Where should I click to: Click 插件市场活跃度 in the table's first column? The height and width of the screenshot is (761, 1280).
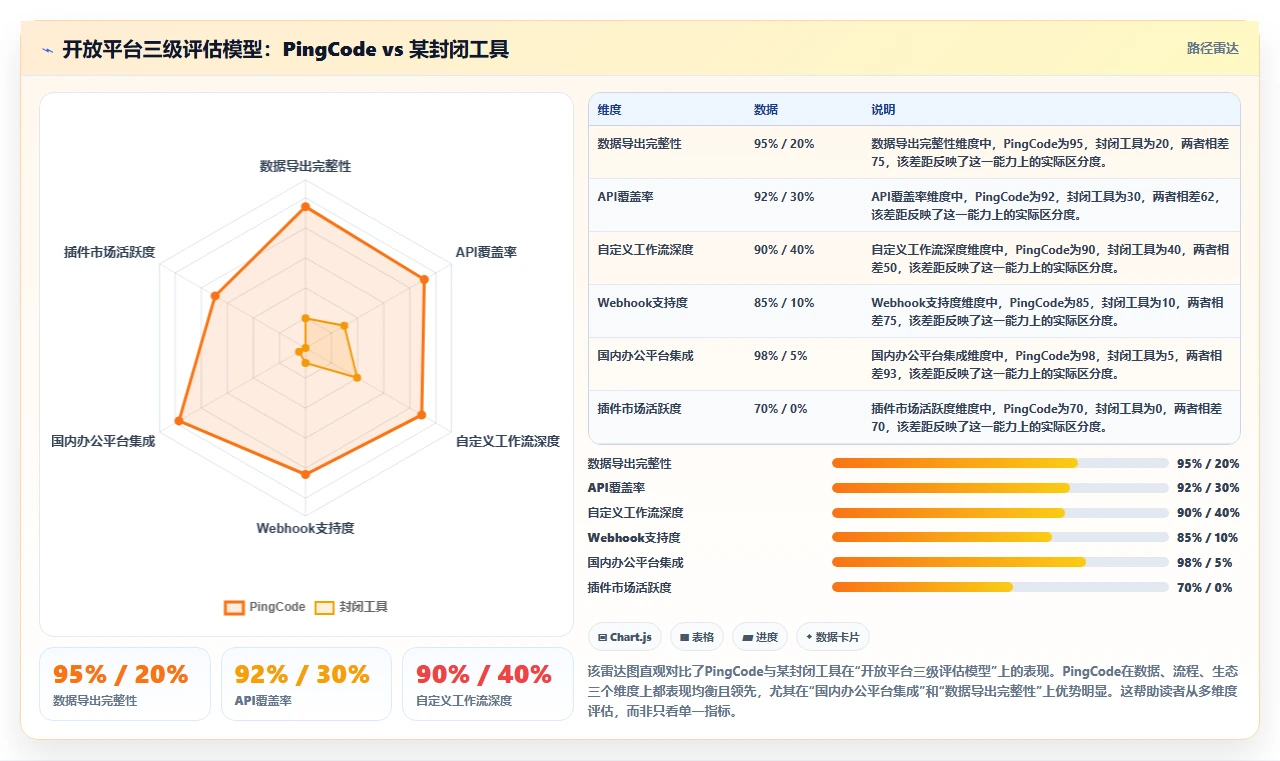coord(639,409)
